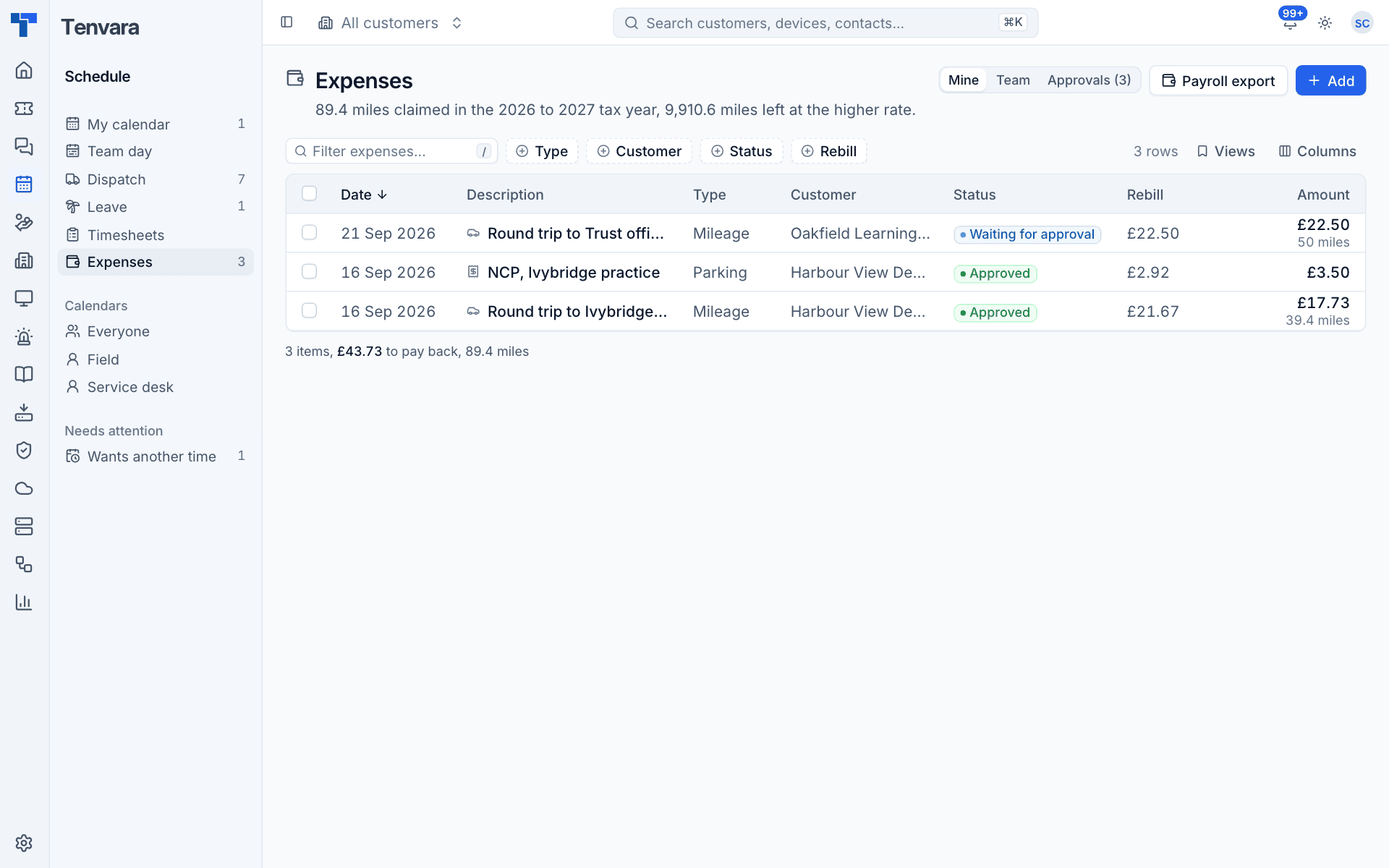The image size is (1389, 868).
Task: Open Leave in Schedule sidebar
Action: (156, 207)
